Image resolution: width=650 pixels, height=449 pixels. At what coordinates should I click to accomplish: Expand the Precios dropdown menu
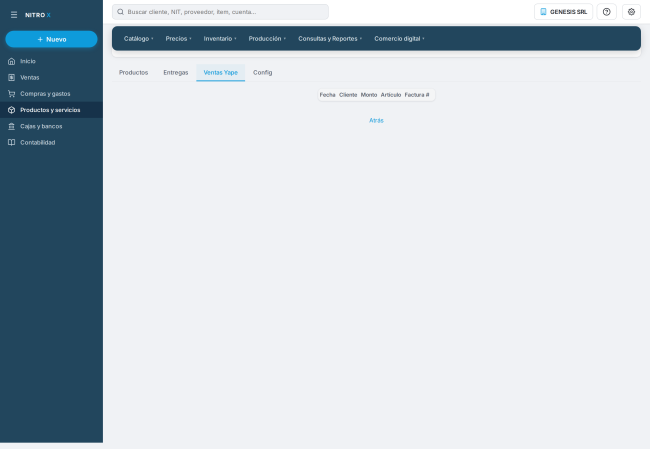coord(178,39)
